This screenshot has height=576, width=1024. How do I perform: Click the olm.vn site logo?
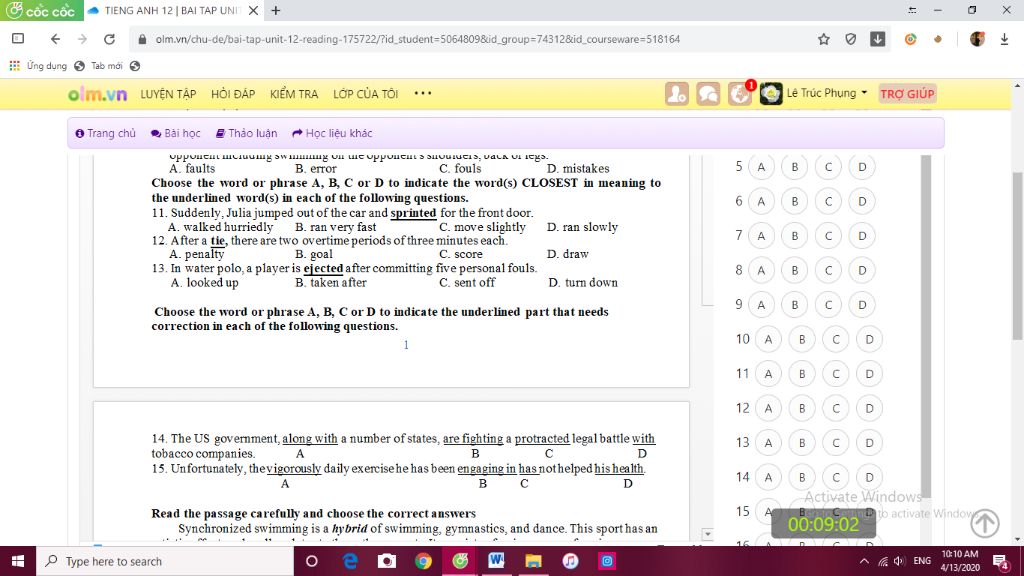click(97, 94)
